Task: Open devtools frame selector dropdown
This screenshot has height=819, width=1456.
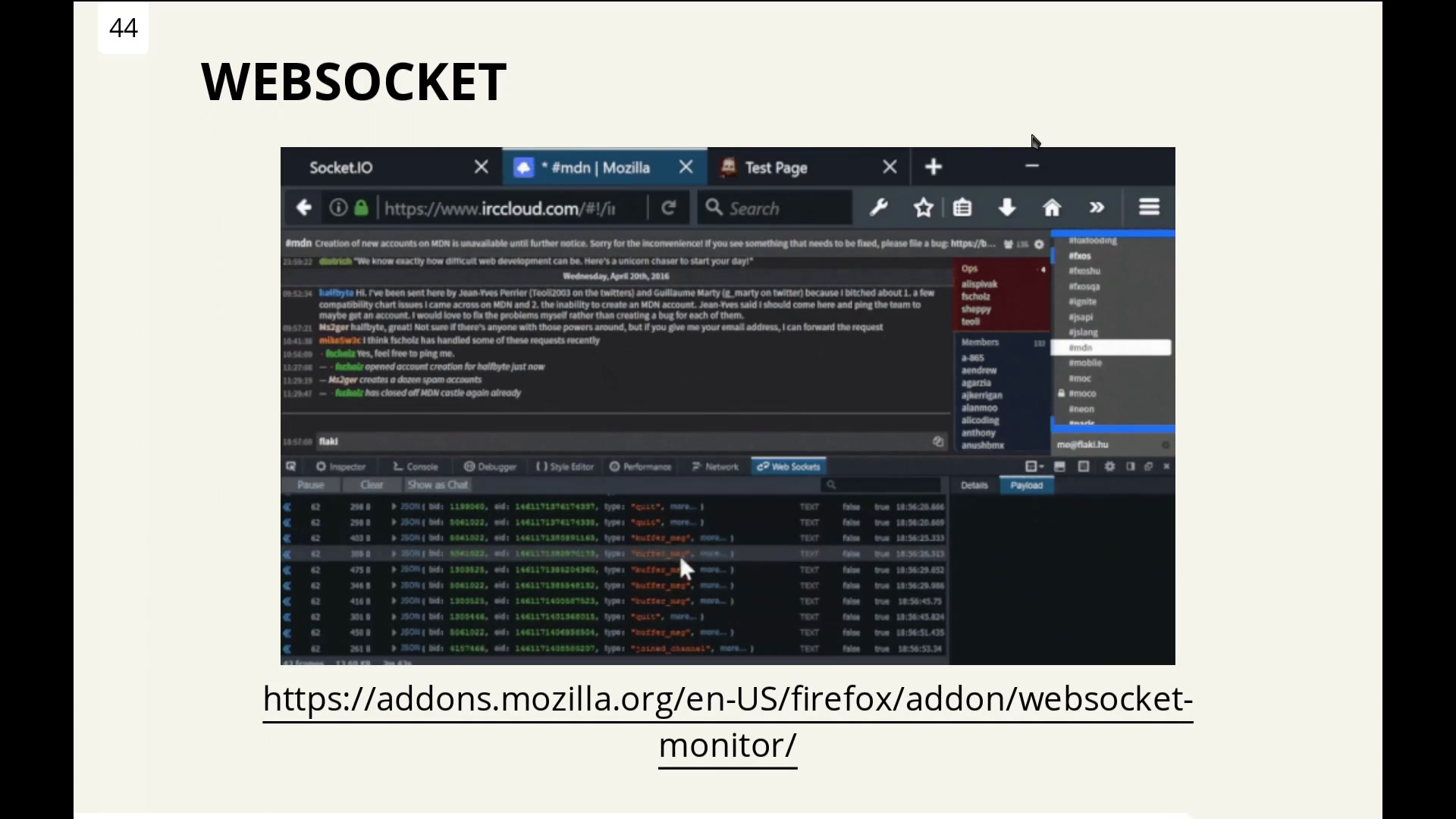Action: coord(1034,467)
